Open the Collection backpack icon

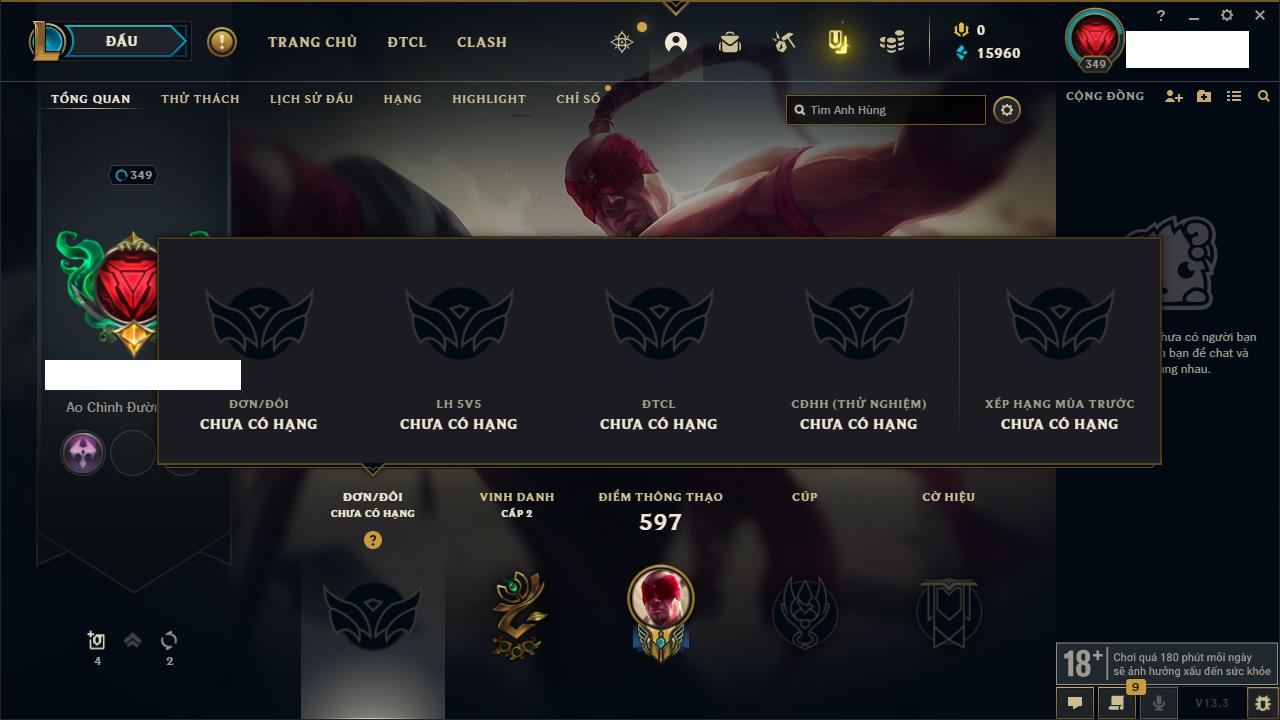(x=730, y=42)
